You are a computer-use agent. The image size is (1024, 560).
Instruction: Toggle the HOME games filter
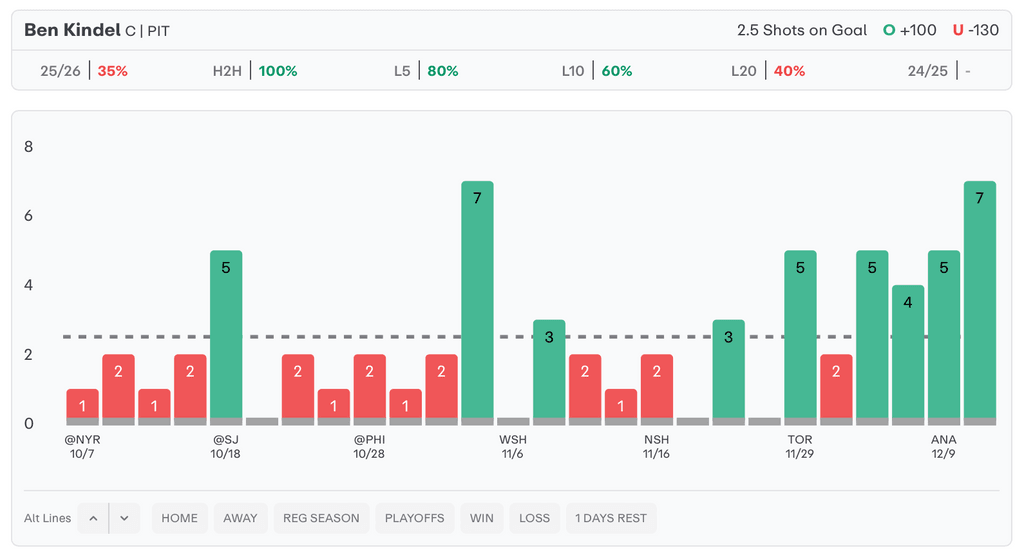coord(180,518)
